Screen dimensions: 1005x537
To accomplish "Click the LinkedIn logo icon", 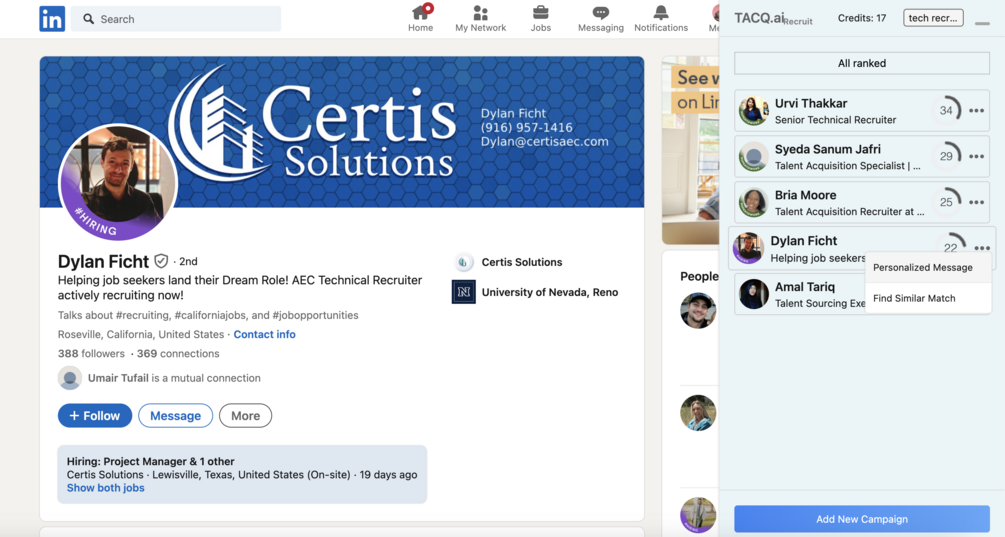I will point(52,19).
